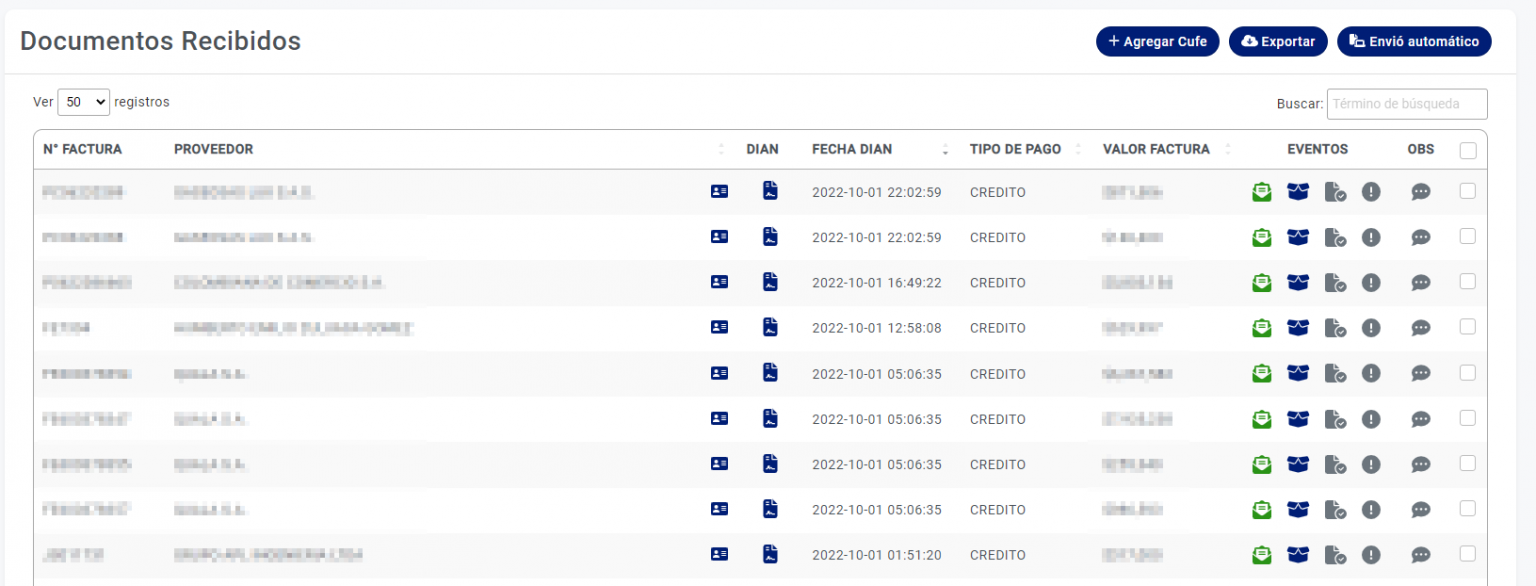Select the checkbox on the 01:51:20 row
This screenshot has width=1536, height=586.
click(1467, 554)
